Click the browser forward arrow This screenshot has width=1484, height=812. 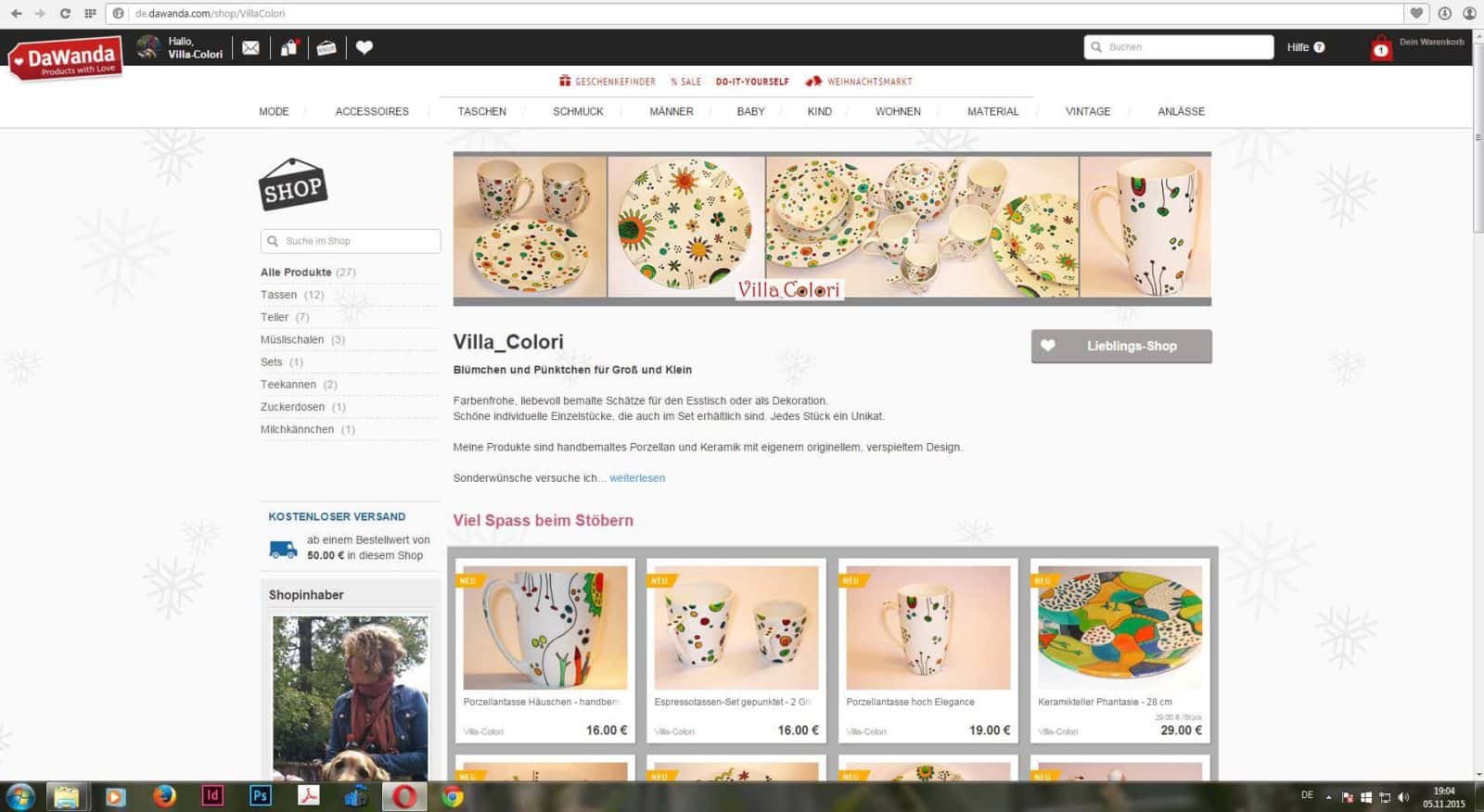[x=40, y=13]
